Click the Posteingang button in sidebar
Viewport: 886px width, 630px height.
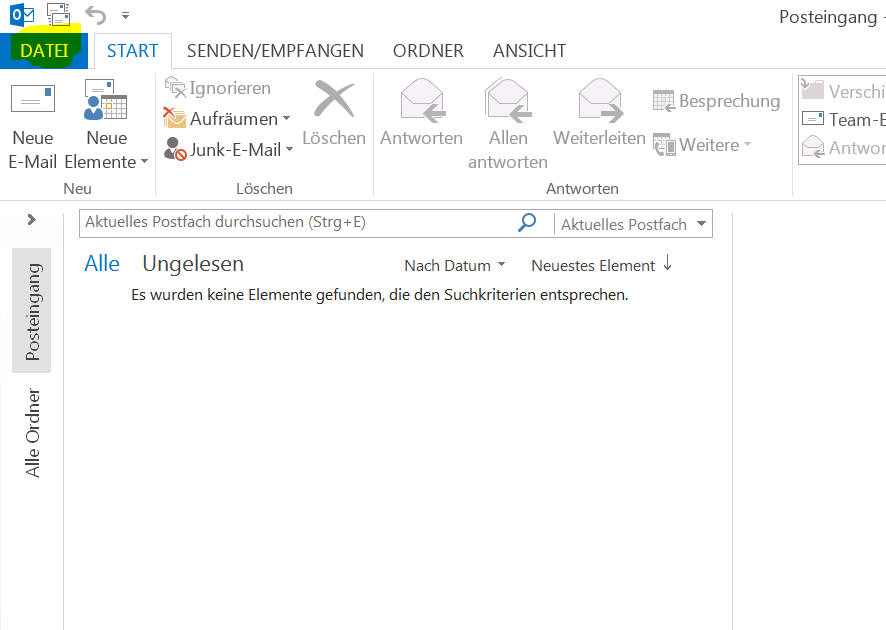(32, 311)
